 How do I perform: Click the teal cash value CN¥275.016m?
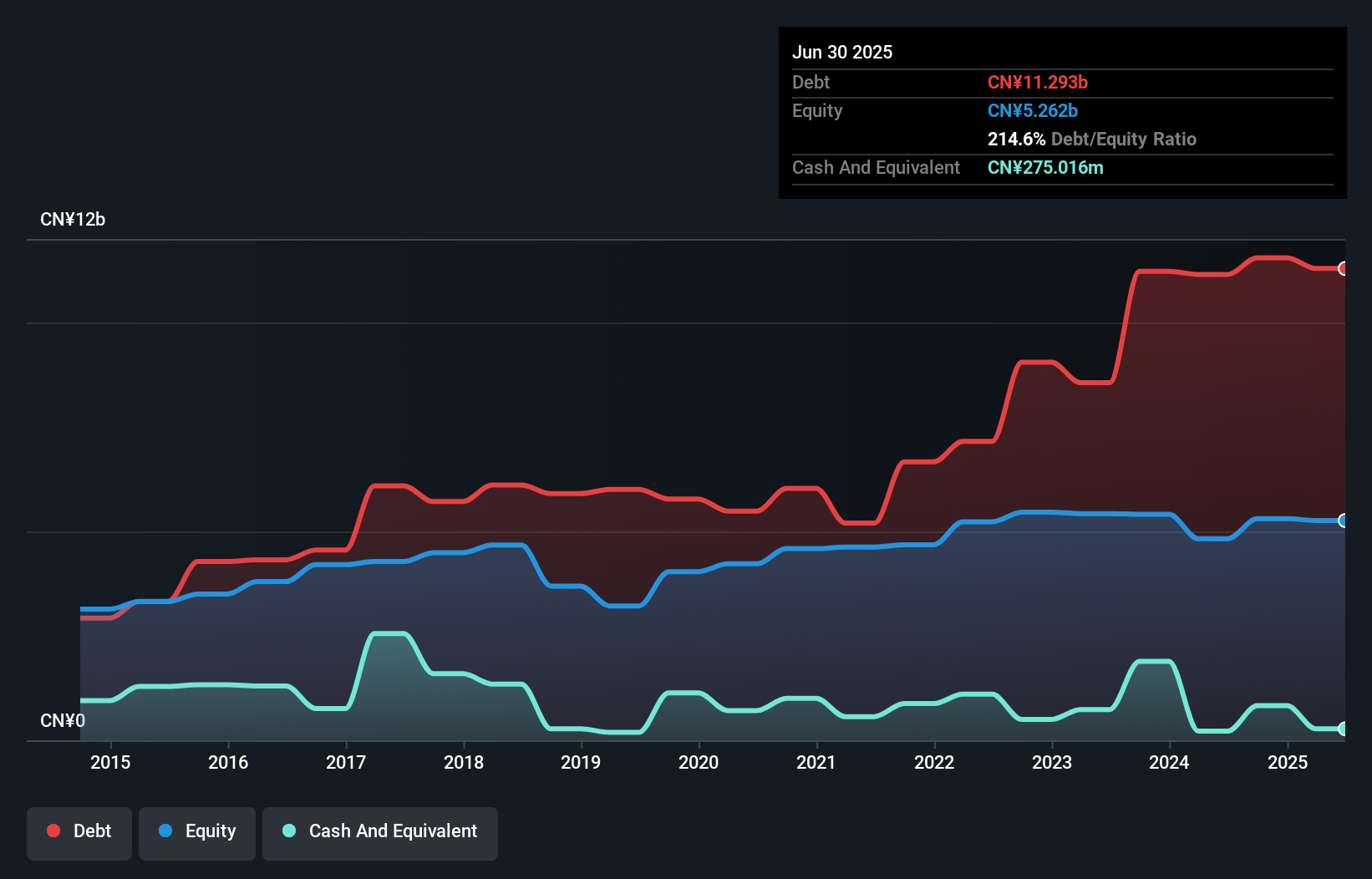[1045, 167]
